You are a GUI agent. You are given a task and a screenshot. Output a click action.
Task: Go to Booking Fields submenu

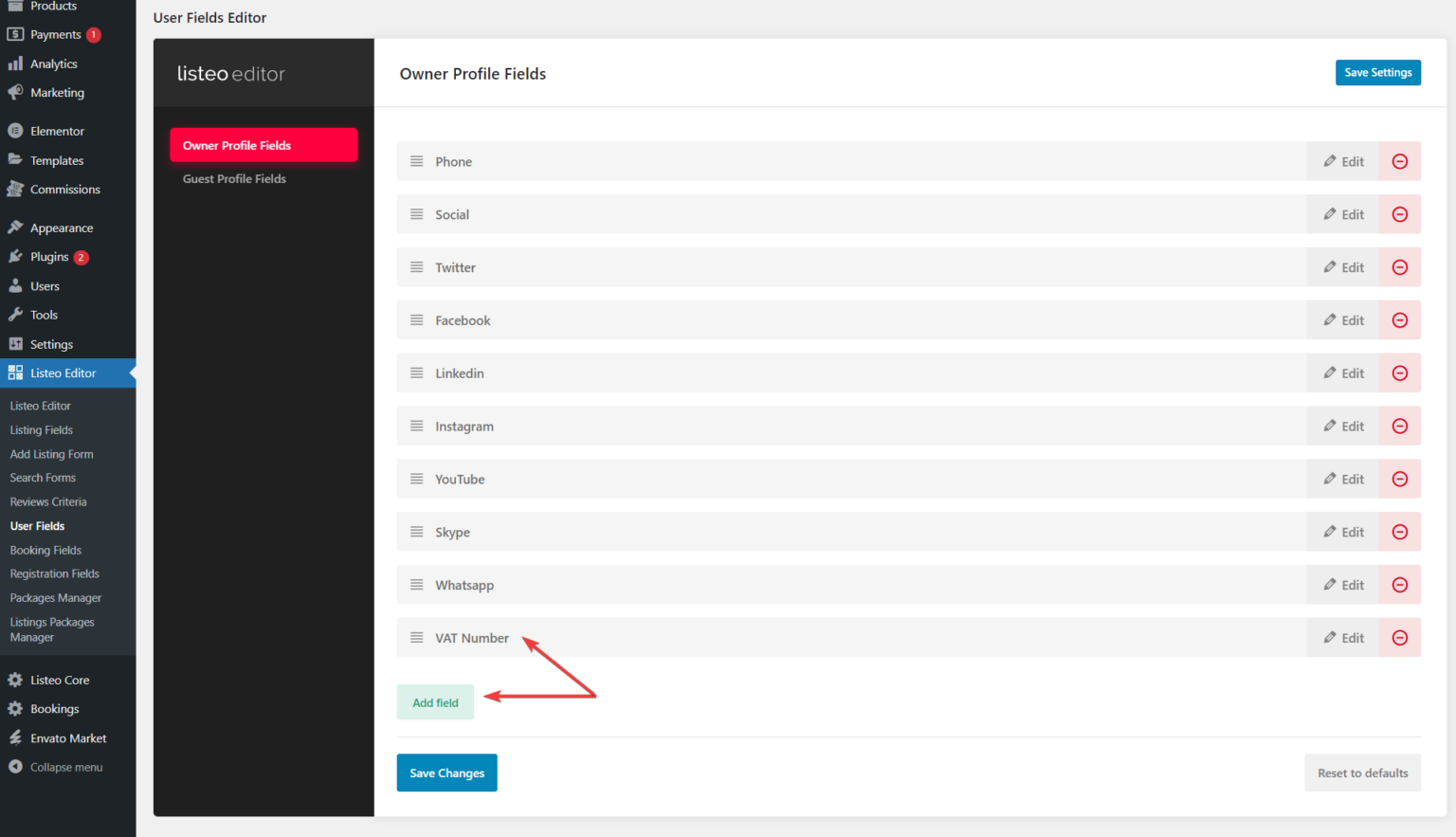[x=45, y=551]
